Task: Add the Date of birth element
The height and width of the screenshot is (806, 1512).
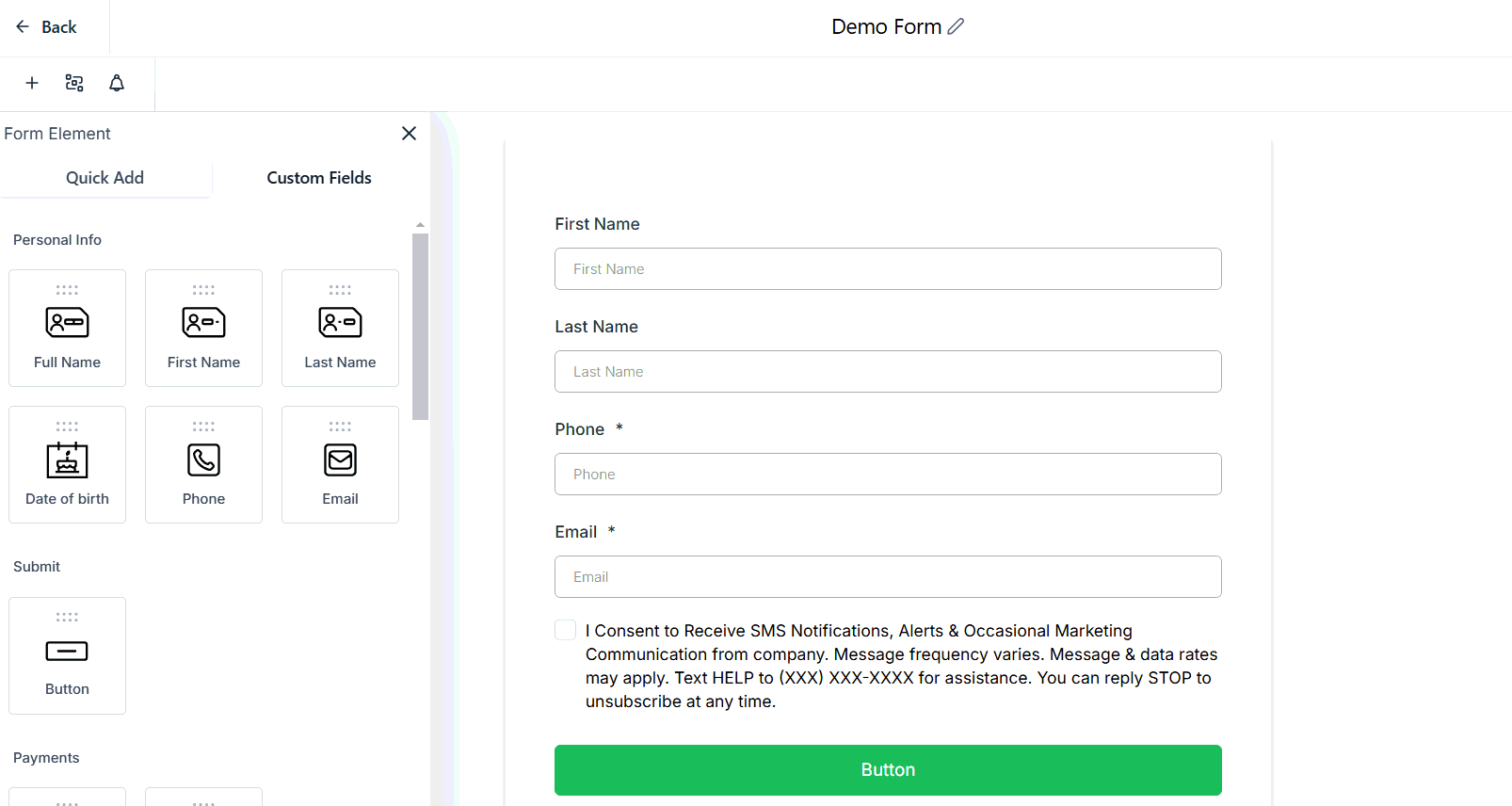Action: click(67, 464)
